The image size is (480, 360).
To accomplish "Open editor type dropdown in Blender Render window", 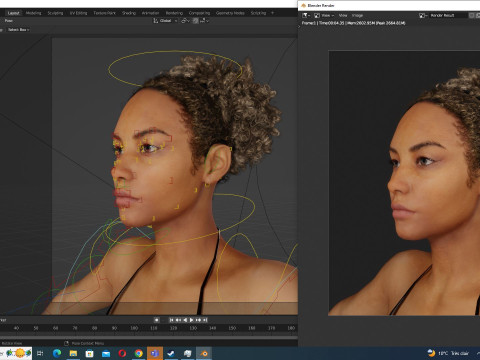I will pos(306,15).
